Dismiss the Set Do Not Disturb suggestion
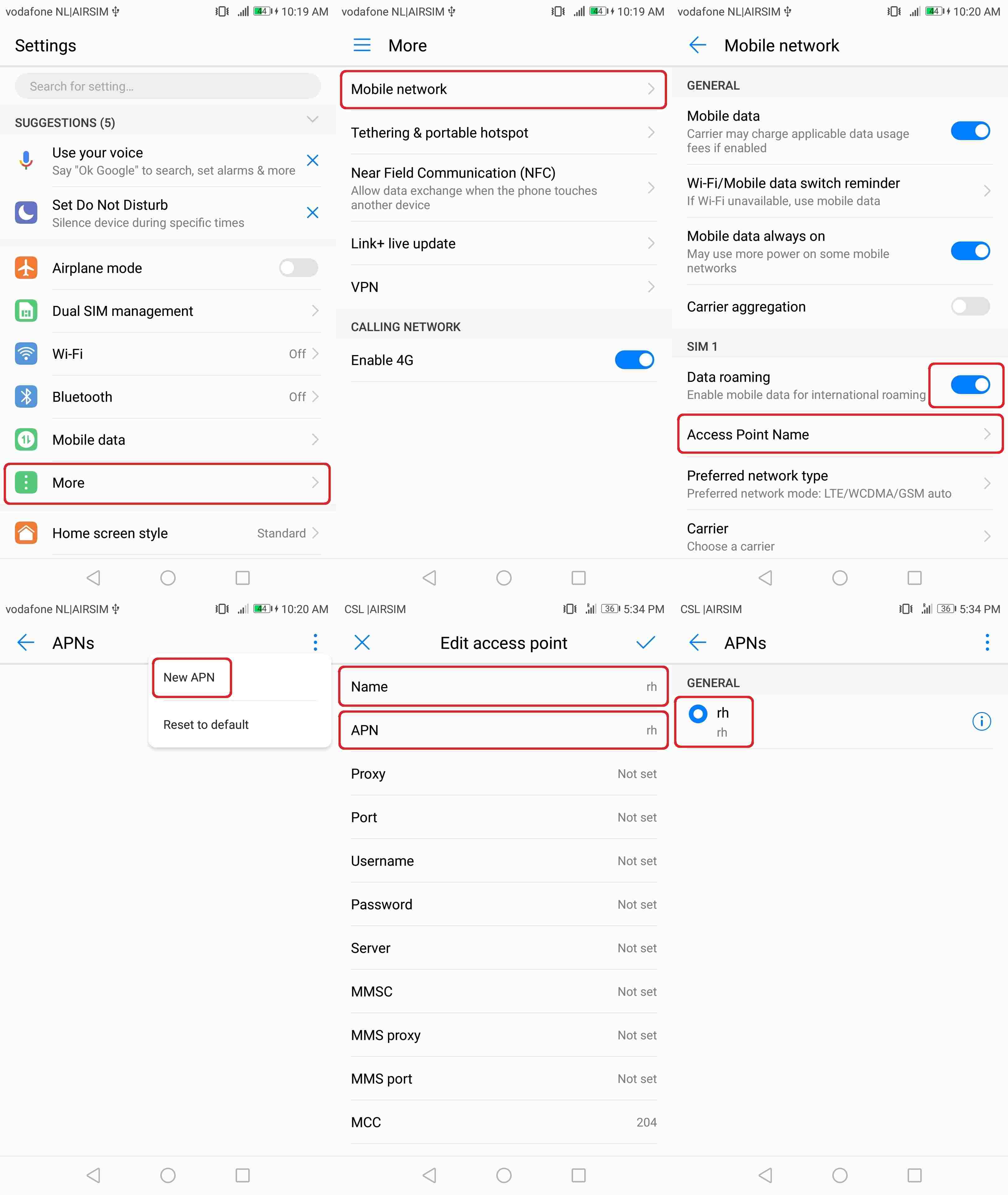This screenshot has height=1195, width=1008. pos(313,213)
